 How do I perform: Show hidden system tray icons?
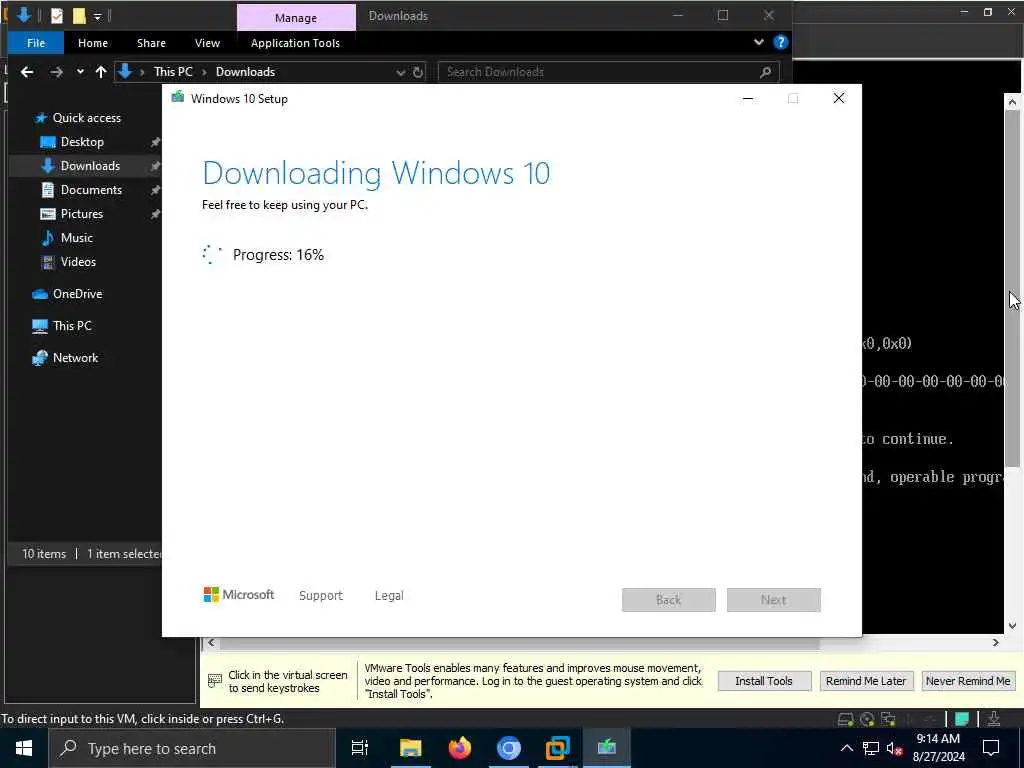[x=846, y=748]
